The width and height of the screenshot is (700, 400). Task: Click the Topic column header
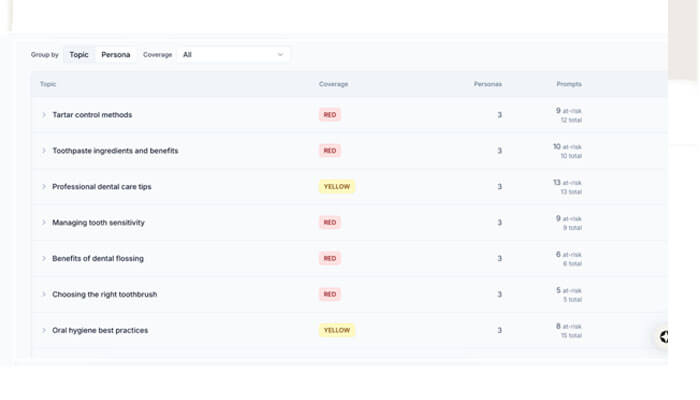(x=48, y=84)
